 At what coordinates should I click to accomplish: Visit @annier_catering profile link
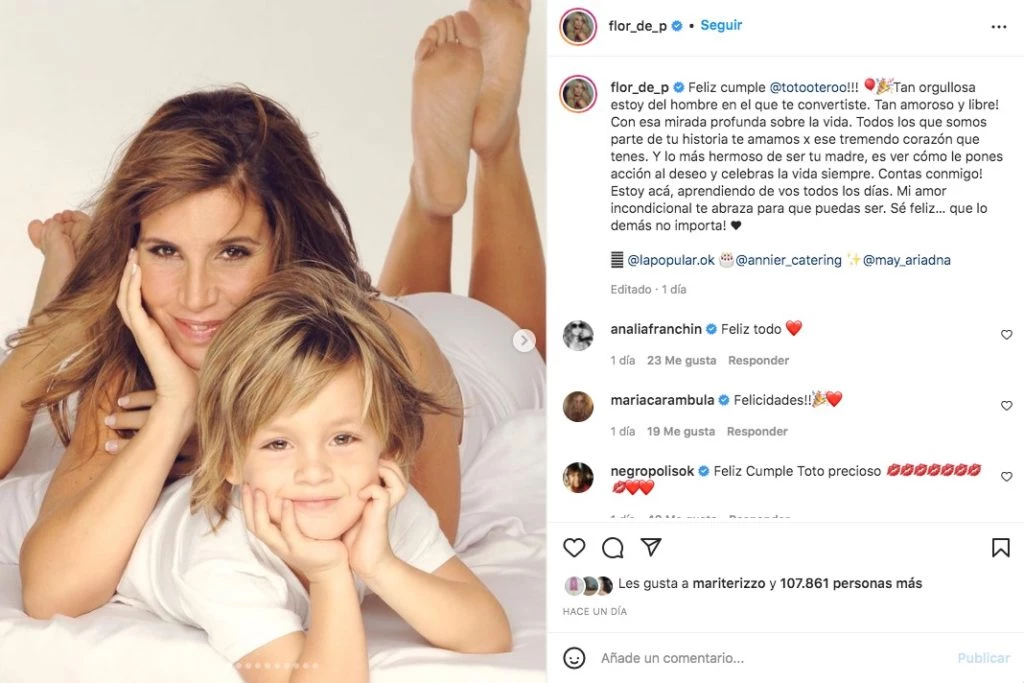pos(788,260)
